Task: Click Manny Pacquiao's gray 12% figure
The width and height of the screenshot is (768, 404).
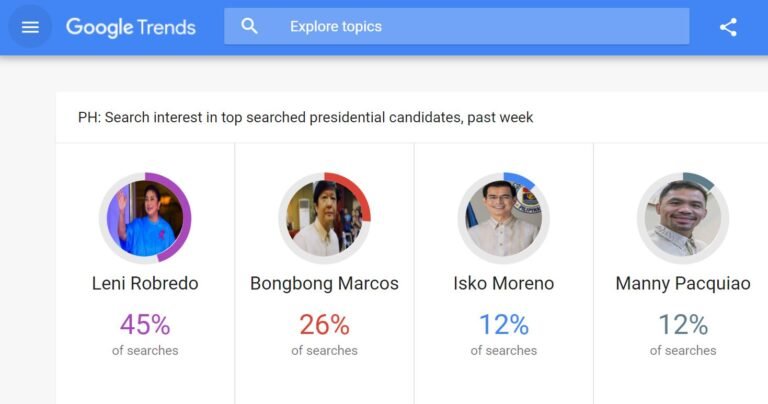Action: coord(683,325)
